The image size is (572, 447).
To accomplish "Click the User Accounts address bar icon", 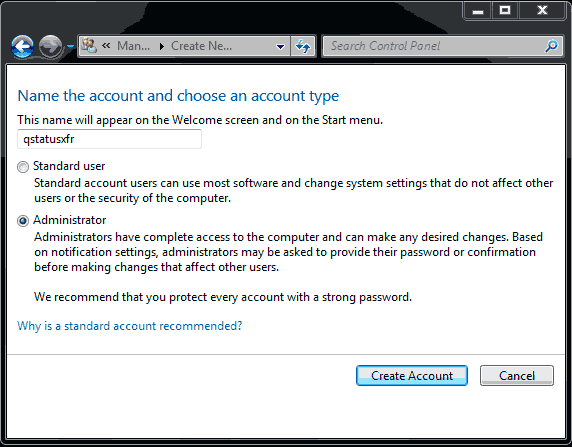I will 89,46.
